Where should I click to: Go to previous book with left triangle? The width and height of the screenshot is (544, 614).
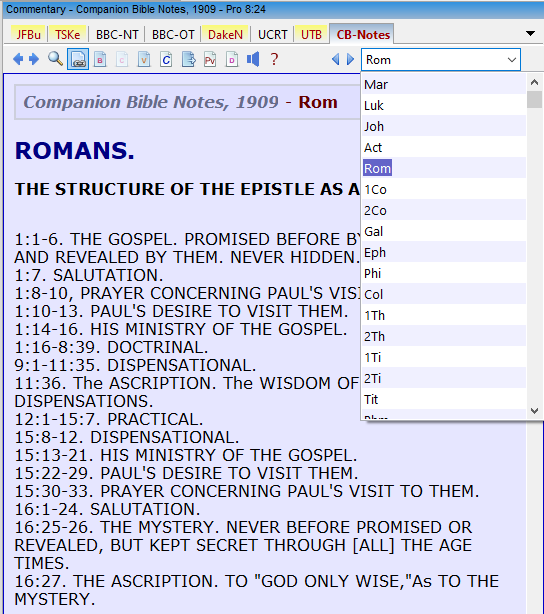coord(335,60)
